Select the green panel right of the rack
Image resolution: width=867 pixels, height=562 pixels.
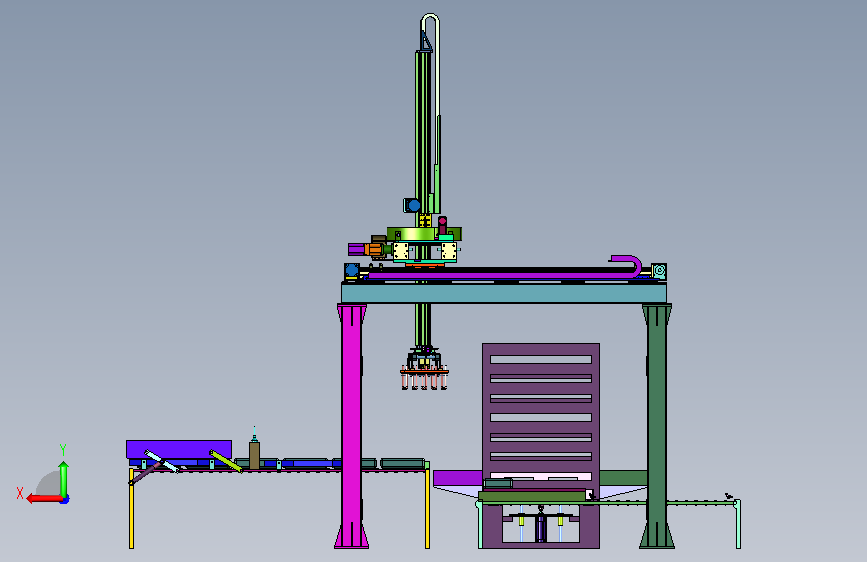pos(623,478)
